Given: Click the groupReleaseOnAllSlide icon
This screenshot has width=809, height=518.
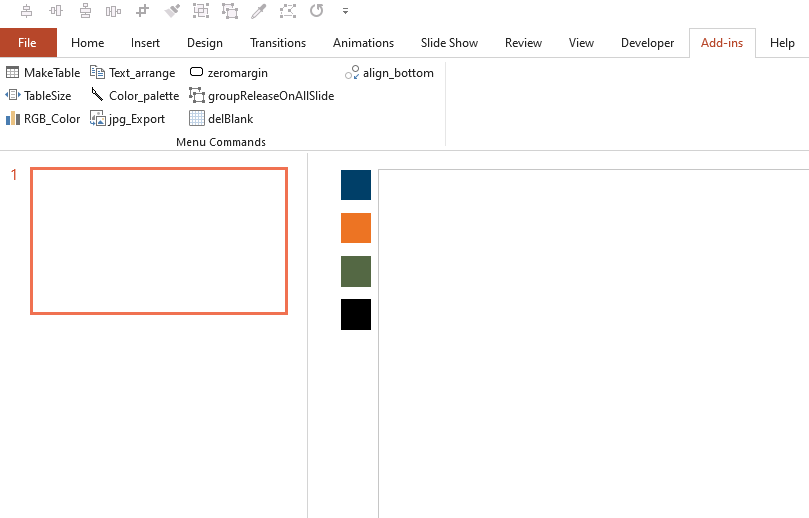Looking at the screenshot, I should tap(197, 95).
